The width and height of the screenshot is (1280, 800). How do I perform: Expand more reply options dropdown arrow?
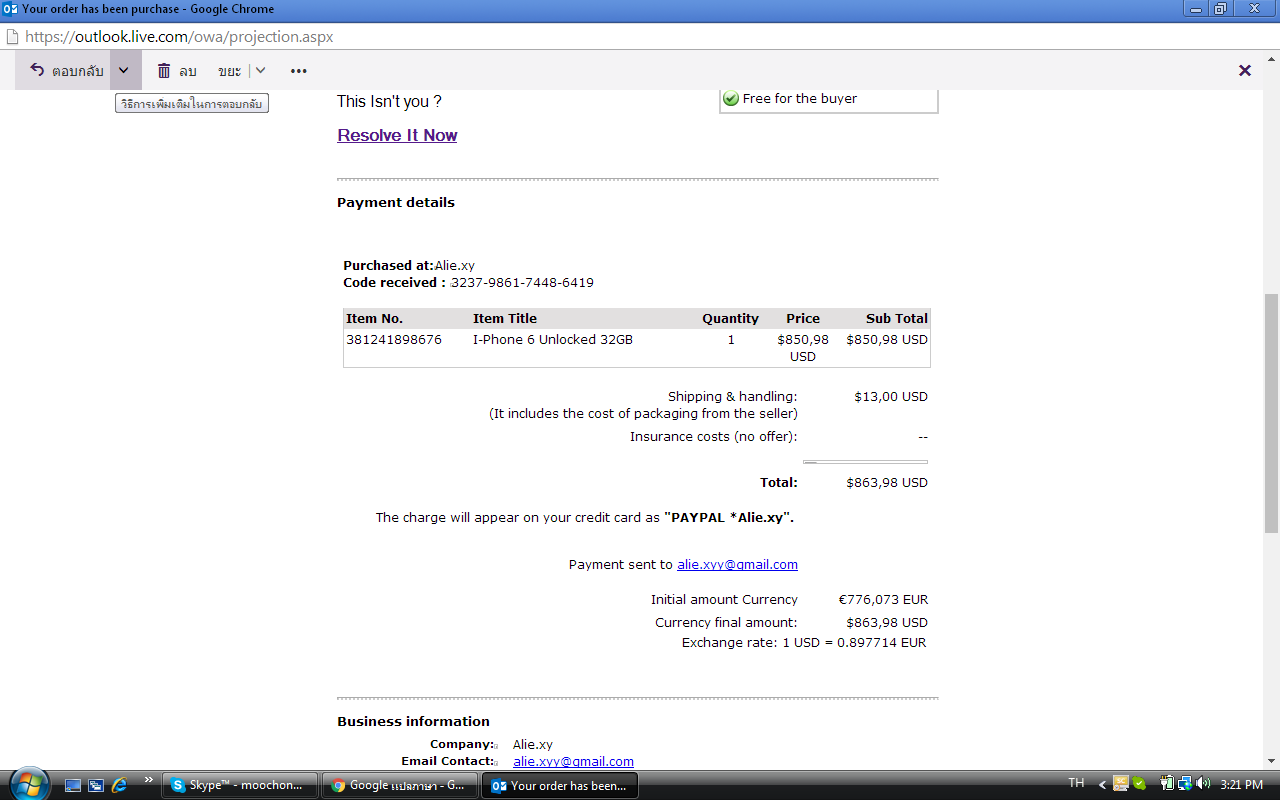pyautogui.click(x=124, y=71)
